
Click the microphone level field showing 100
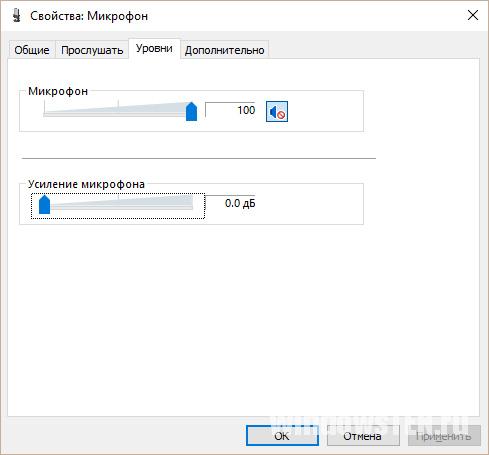pos(230,110)
